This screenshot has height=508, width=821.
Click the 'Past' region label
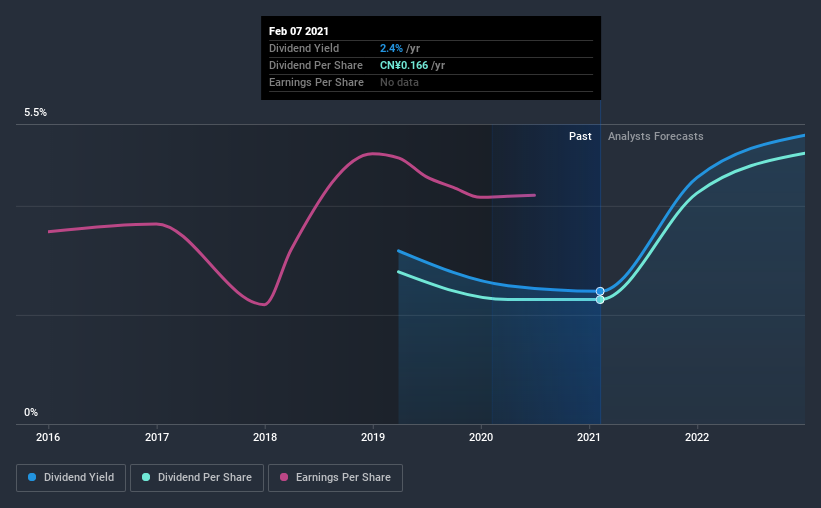click(580, 136)
